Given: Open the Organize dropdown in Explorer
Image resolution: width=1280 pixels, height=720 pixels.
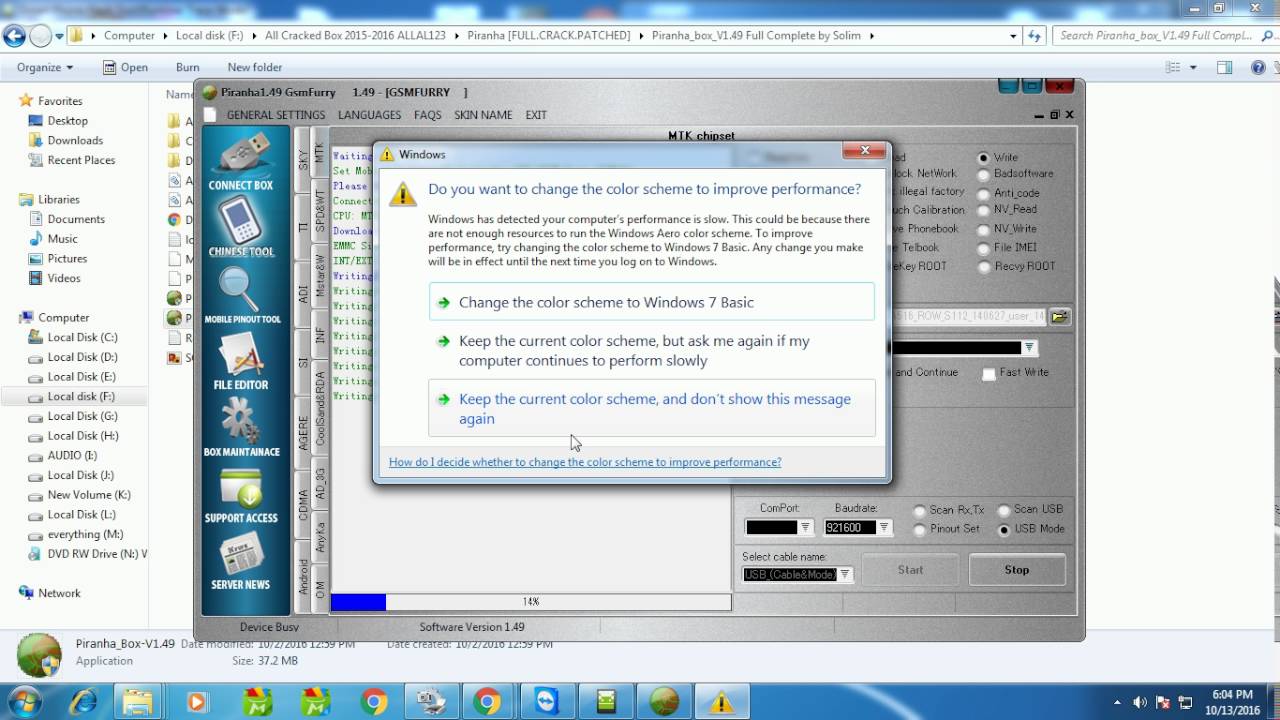Looking at the screenshot, I should pyautogui.click(x=45, y=67).
